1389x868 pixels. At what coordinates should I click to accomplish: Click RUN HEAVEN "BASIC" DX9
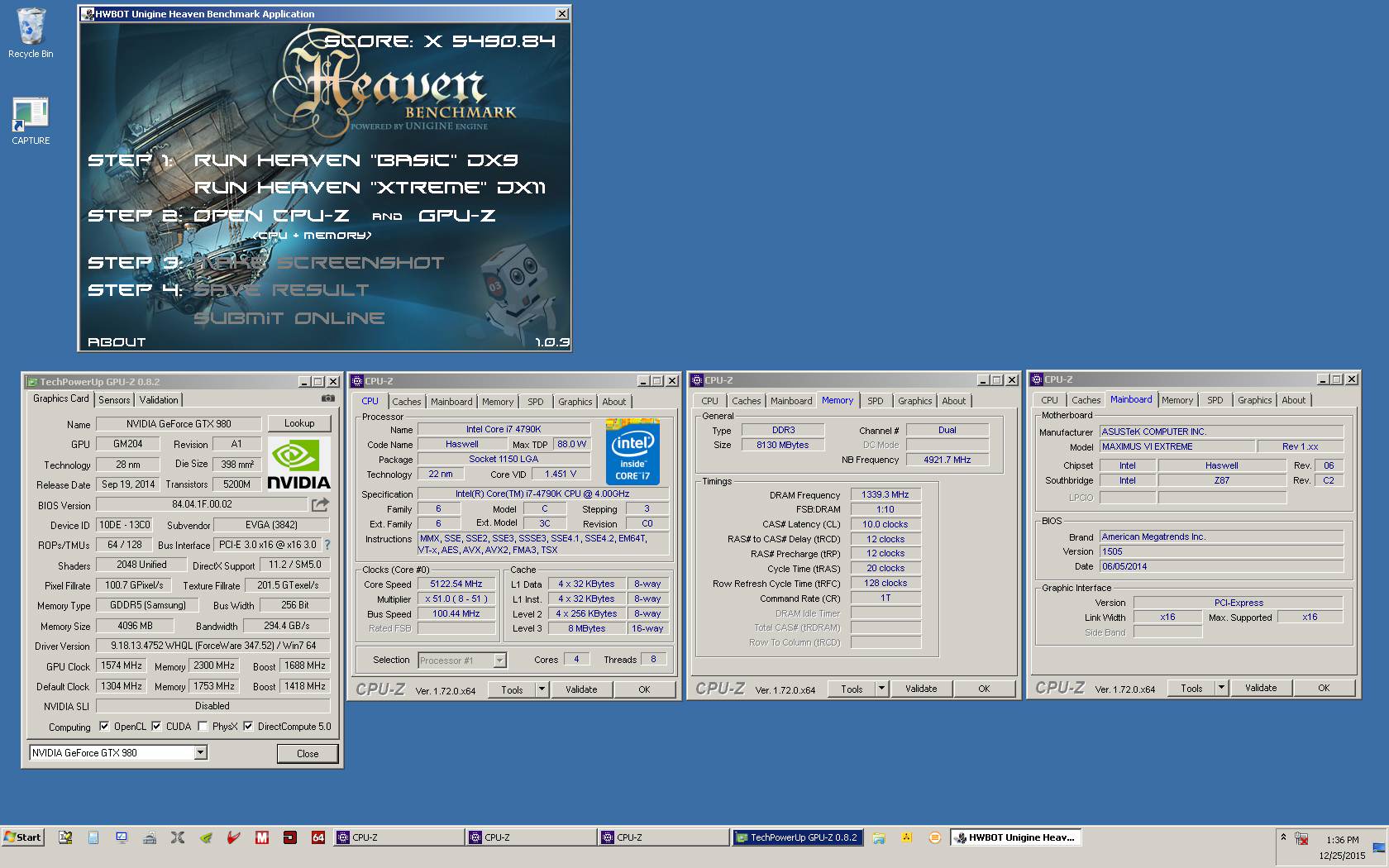pos(356,160)
